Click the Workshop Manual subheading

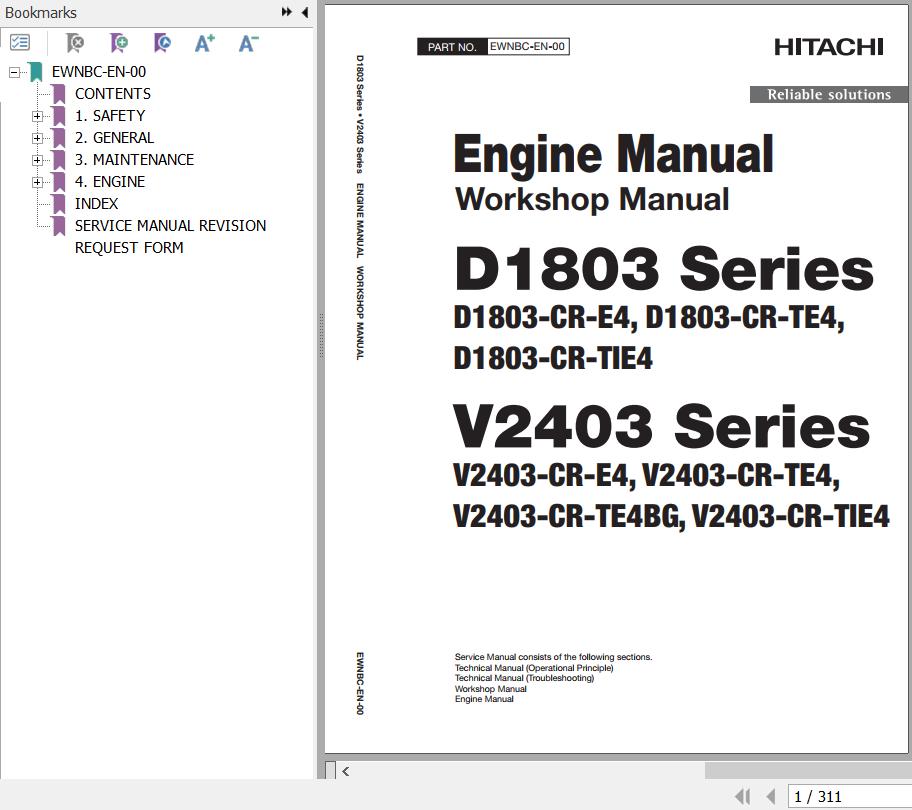pyautogui.click(x=592, y=199)
